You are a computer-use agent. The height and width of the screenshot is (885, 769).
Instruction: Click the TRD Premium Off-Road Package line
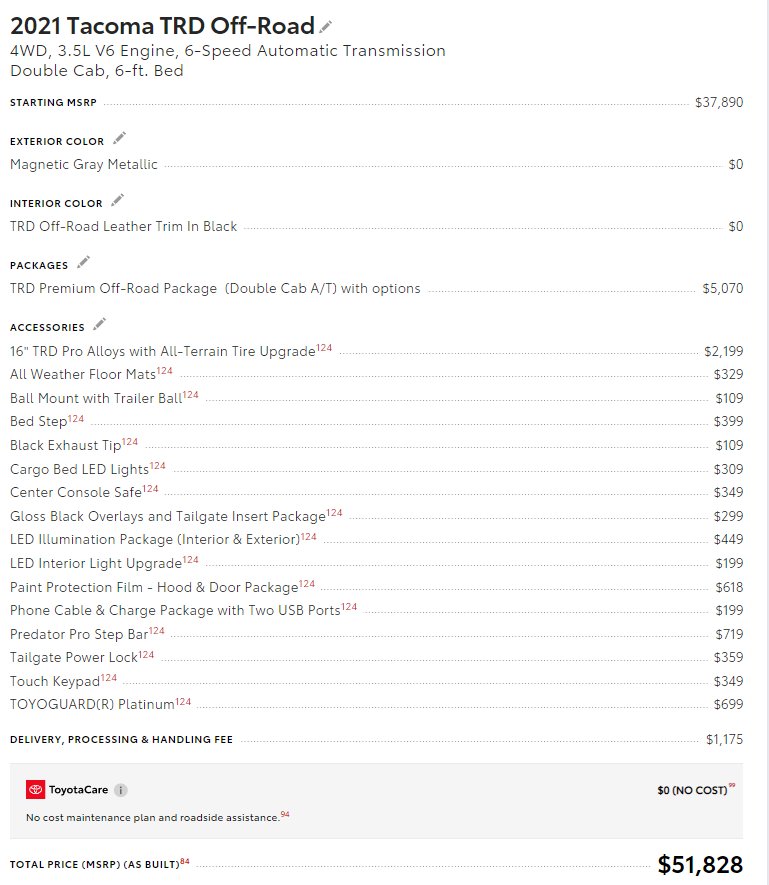tap(215, 288)
